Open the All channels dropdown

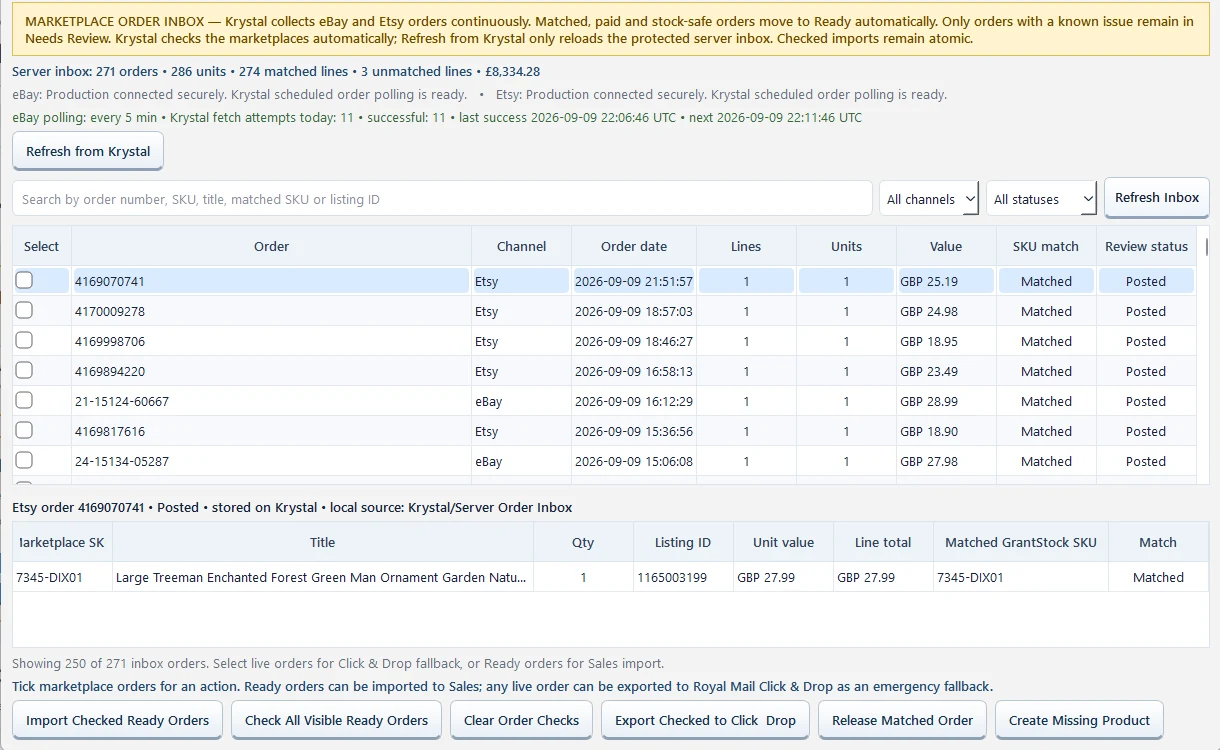(x=929, y=199)
